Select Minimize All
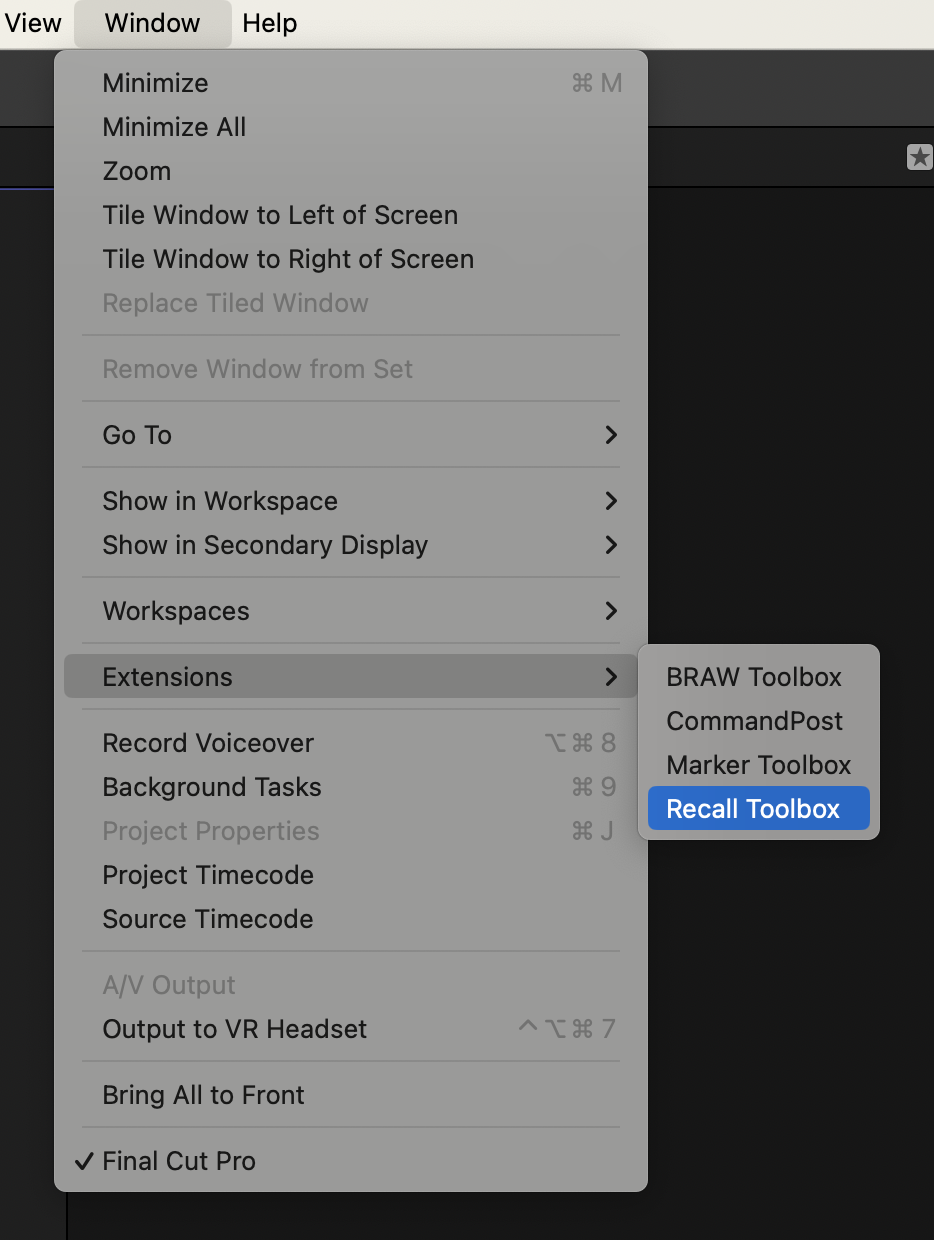 coord(174,127)
